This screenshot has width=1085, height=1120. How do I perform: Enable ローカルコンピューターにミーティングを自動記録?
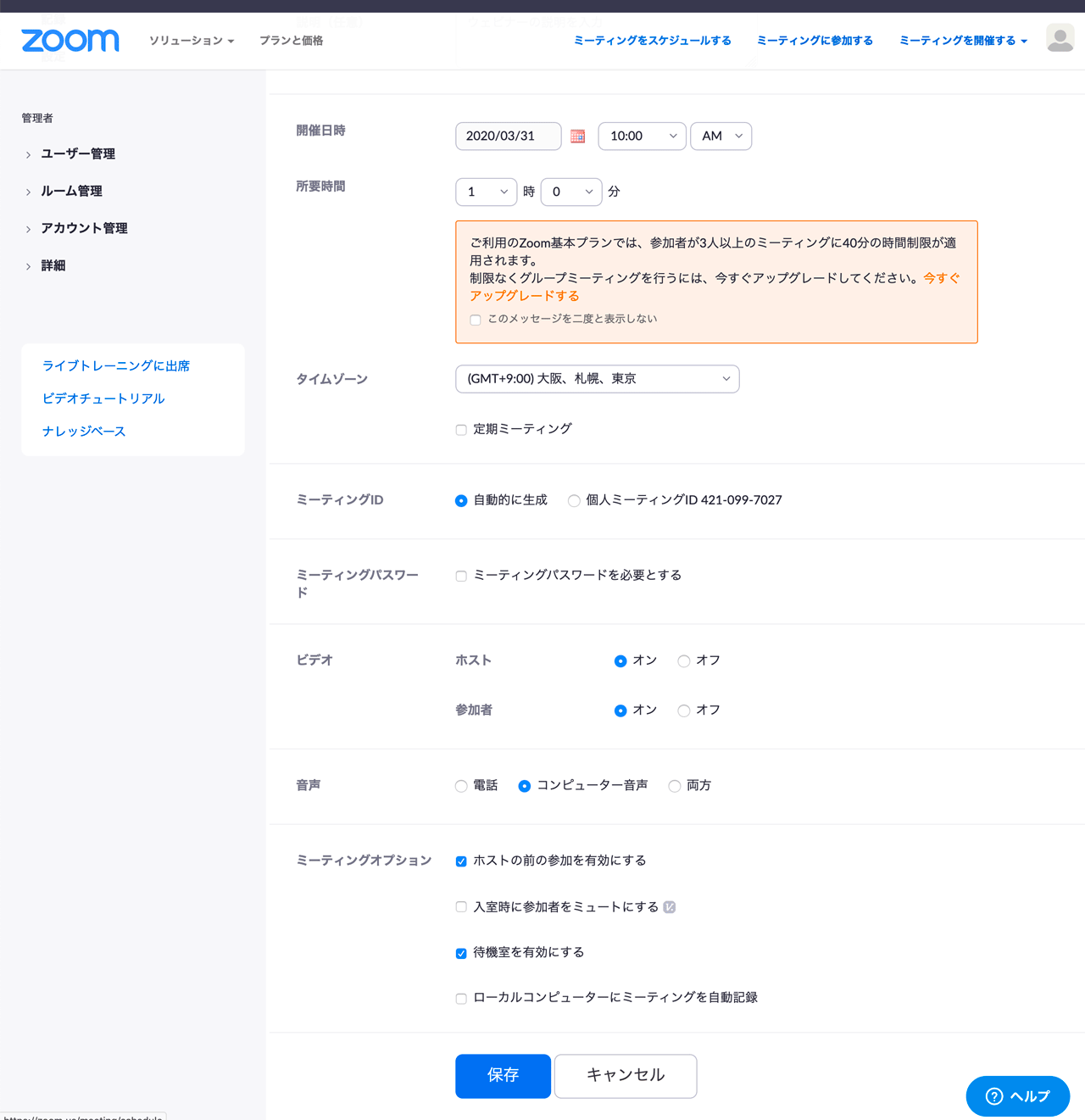point(461,999)
